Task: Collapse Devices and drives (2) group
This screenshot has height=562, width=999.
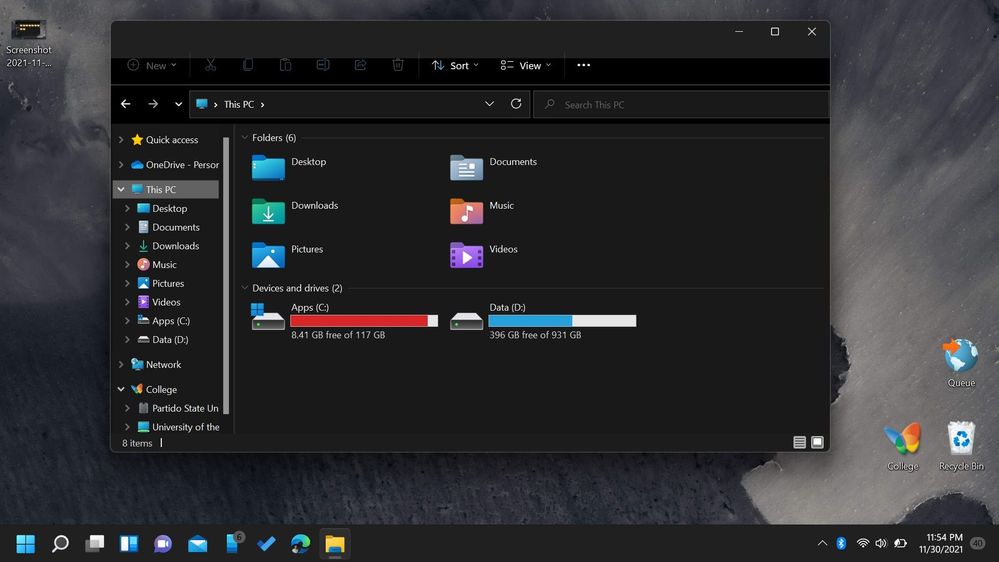Action: [x=245, y=288]
